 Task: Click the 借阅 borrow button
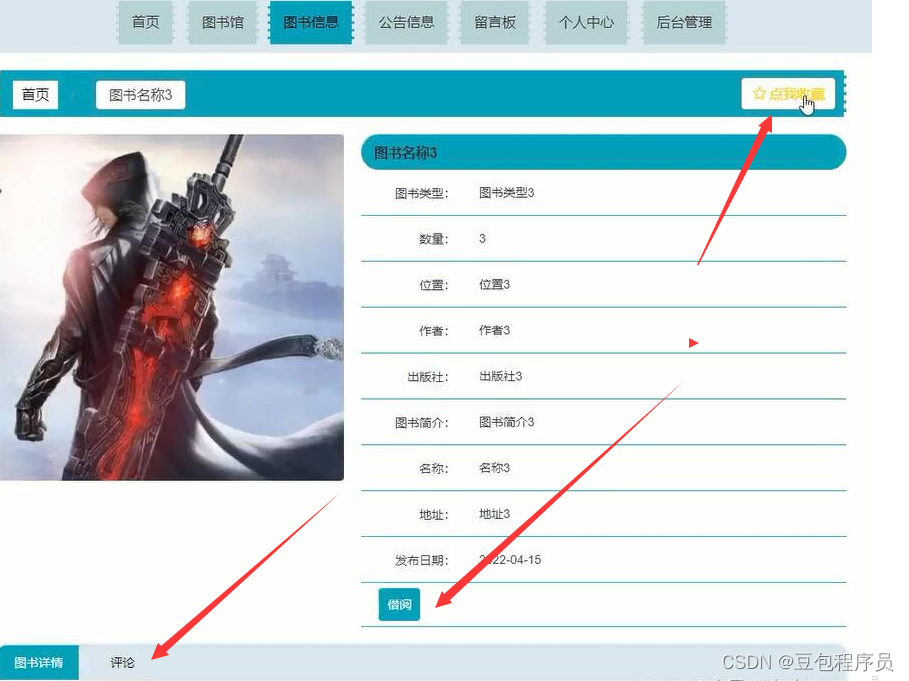coord(397,604)
